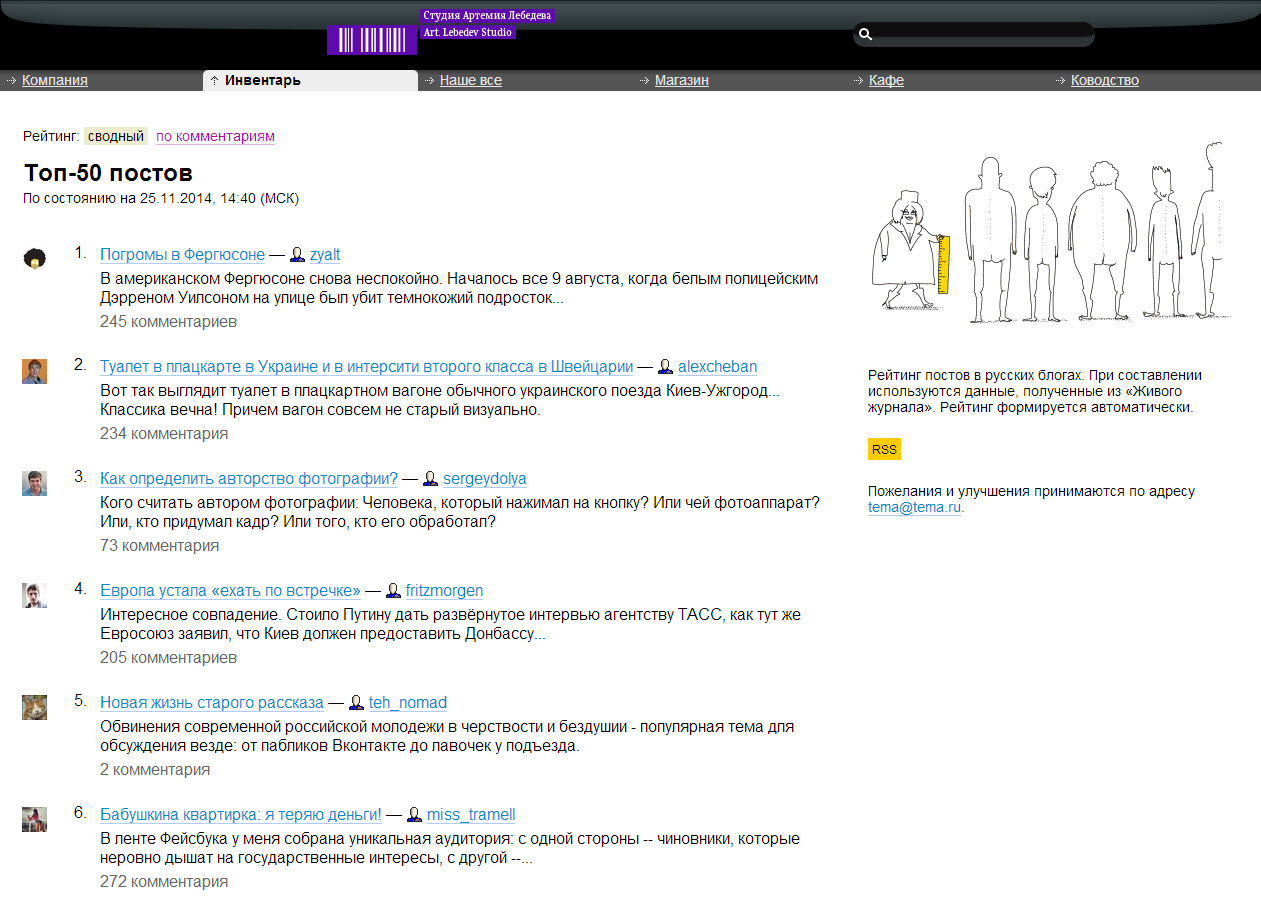Screen dimensions: 1261x905
Task: Open the Кафе menu item
Action: (x=886, y=80)
